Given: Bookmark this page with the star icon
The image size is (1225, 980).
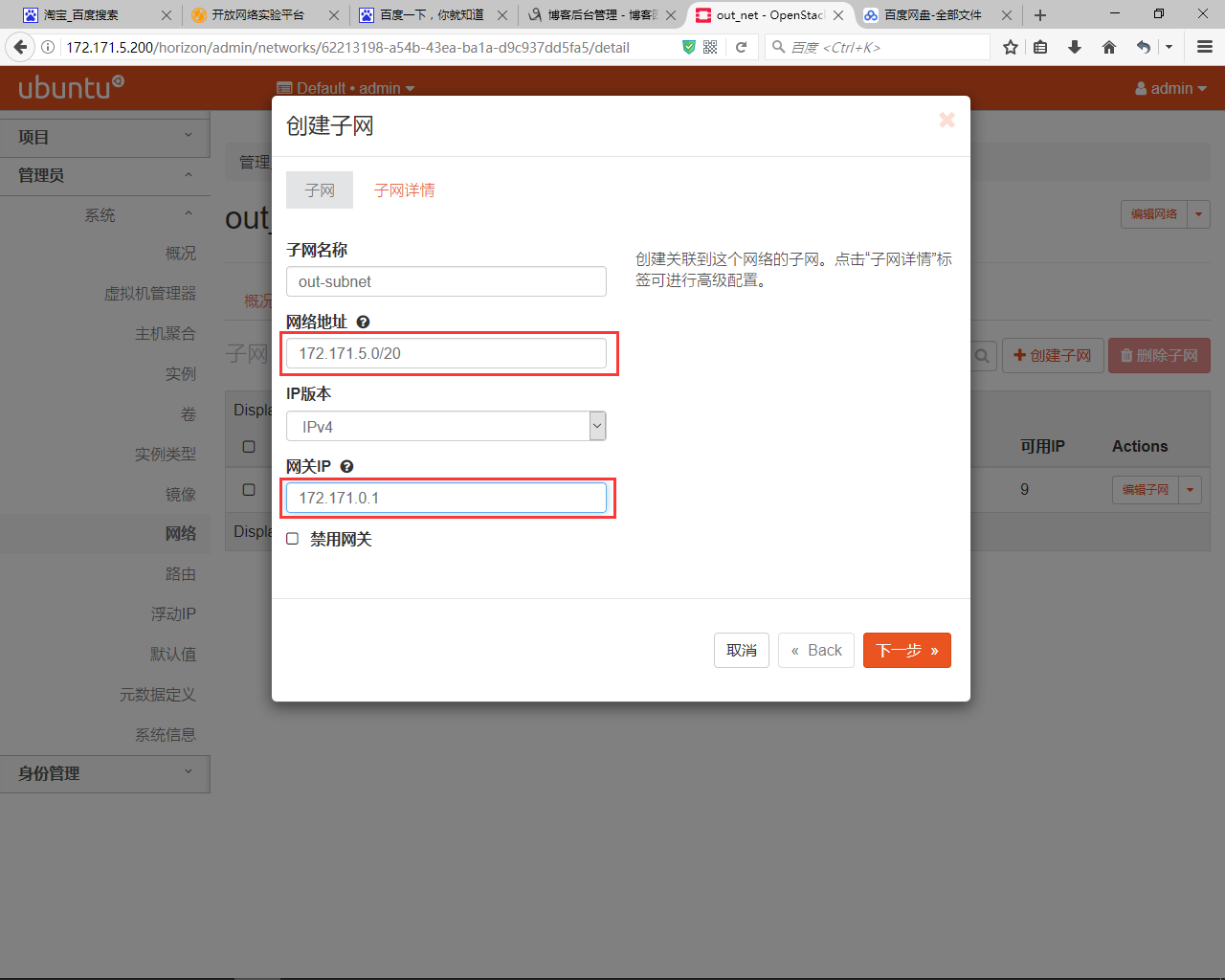Looking at the screenshot, I should (x=1010, y=47).
